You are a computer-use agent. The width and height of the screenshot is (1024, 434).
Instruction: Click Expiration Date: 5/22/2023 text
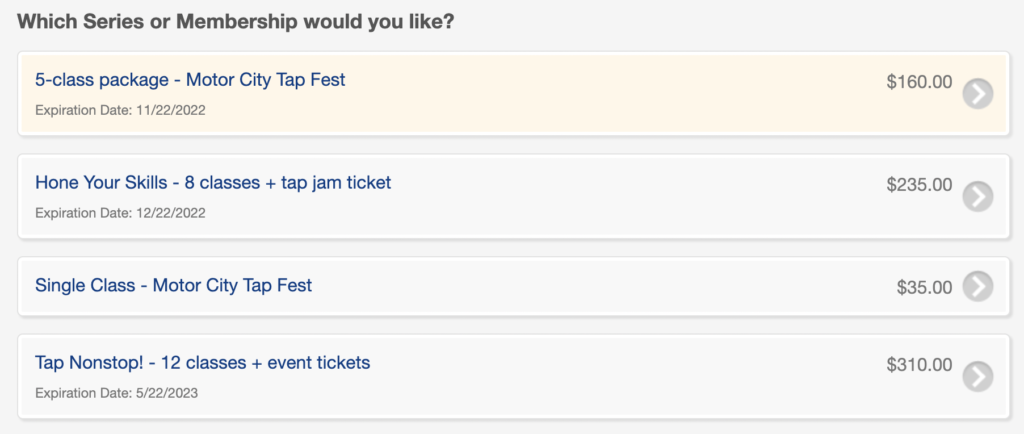[x=116, y=393]
